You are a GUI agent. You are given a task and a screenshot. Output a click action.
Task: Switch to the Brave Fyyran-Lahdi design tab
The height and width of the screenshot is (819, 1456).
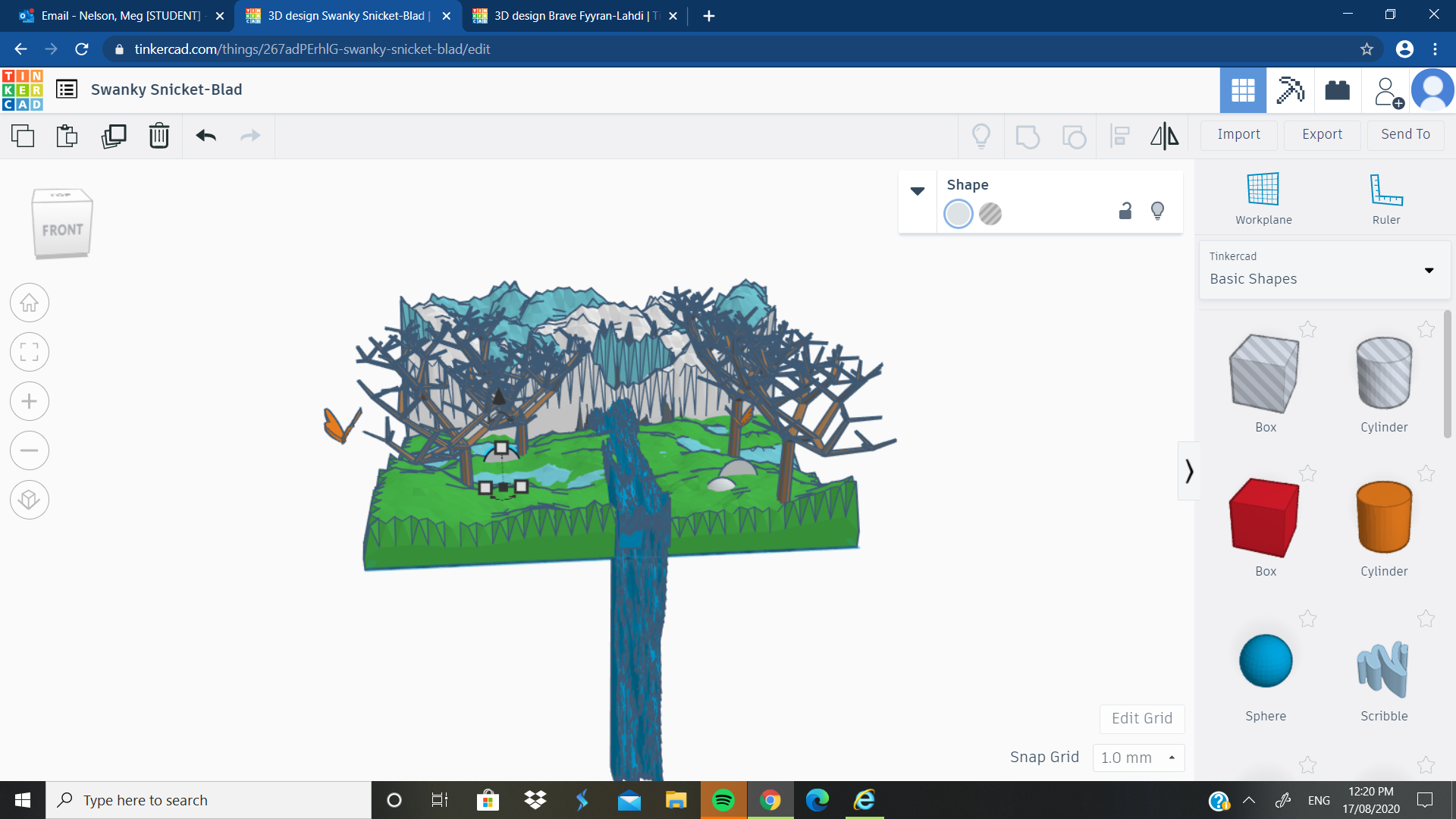tap(573, 15)
